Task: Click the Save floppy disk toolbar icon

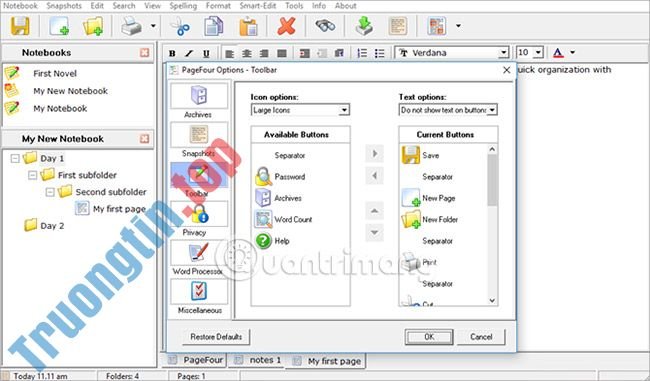Action: click(x=19, y=26)
